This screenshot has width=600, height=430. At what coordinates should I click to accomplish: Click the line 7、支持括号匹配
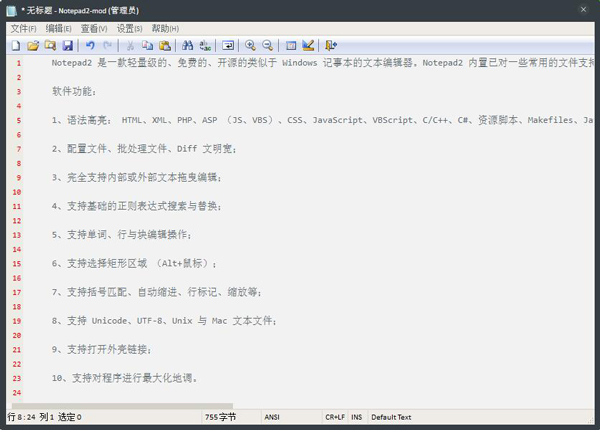pos(157,292)
